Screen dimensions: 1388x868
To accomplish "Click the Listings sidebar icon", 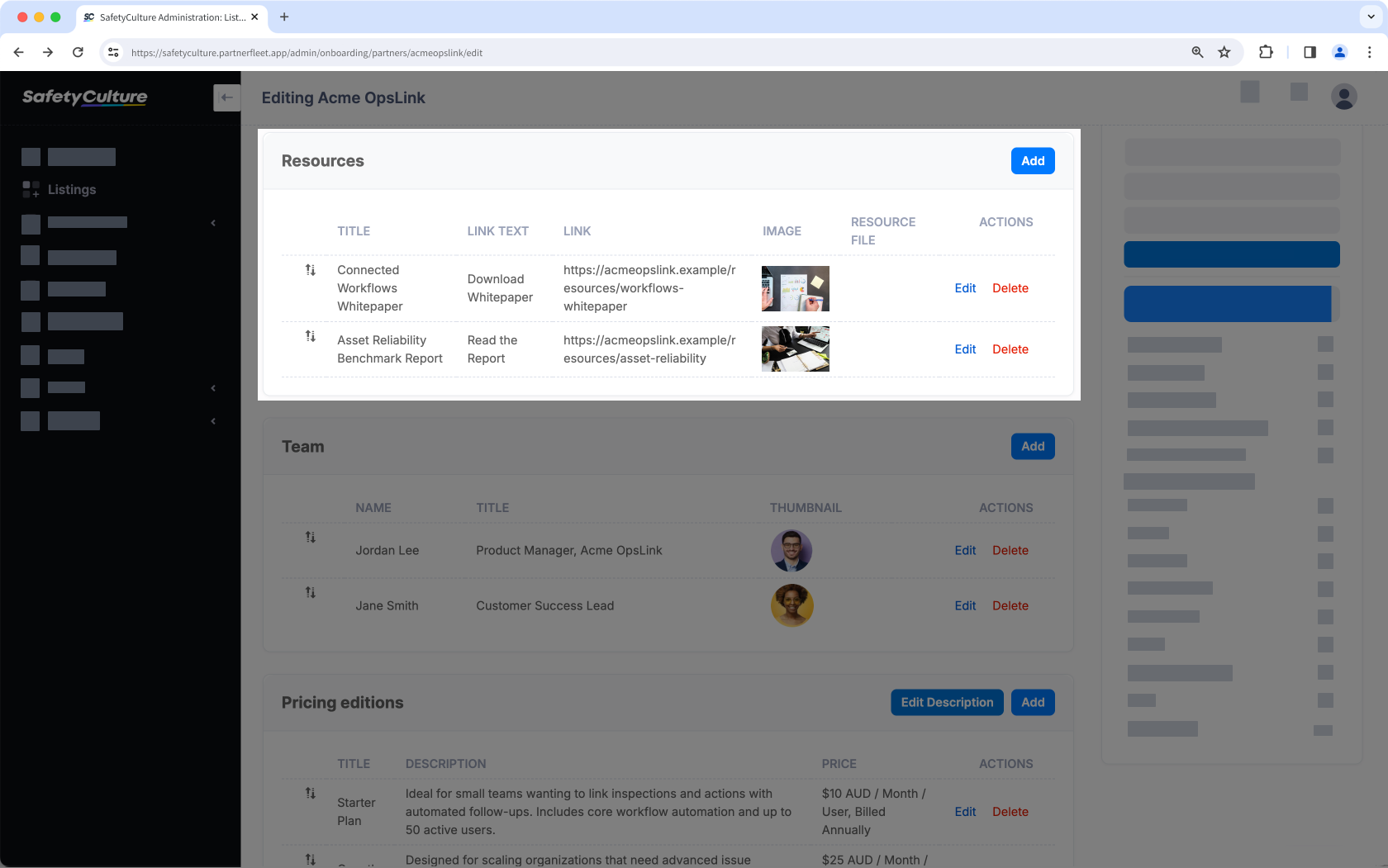I will [31, 189].
